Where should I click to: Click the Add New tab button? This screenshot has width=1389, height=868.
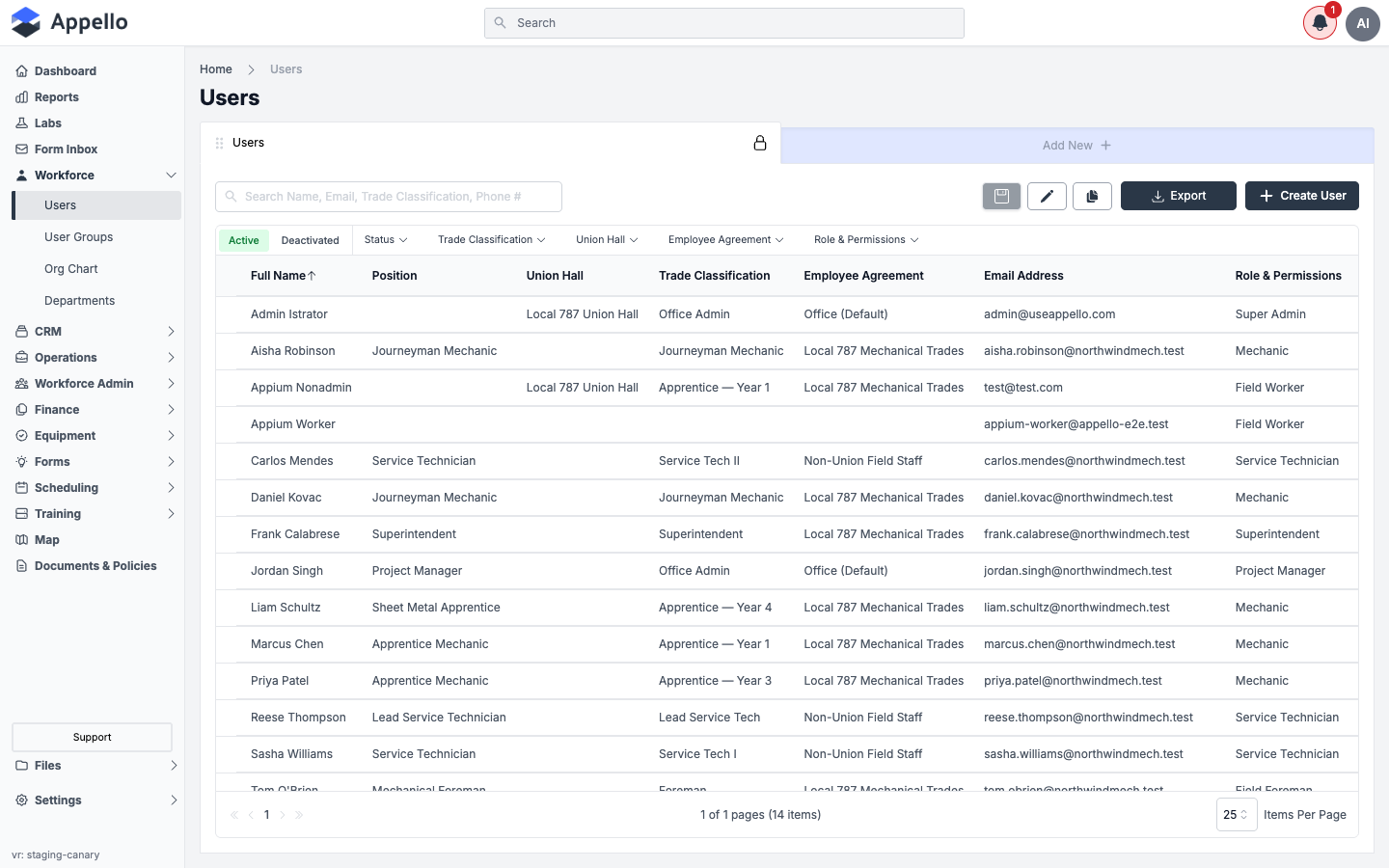tap(1076, 146)
